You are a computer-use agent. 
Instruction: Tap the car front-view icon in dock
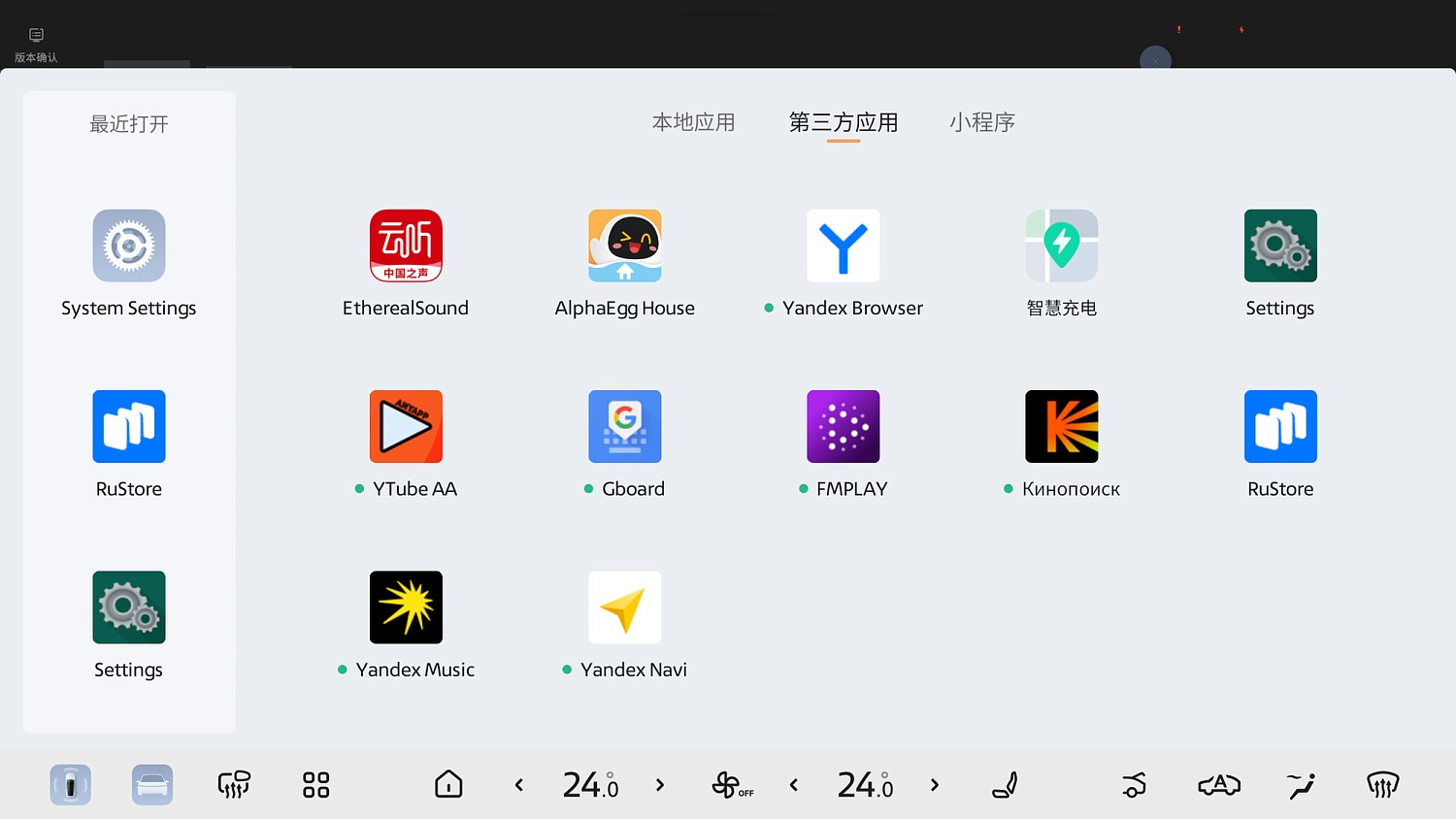click(x=152, y=784)
